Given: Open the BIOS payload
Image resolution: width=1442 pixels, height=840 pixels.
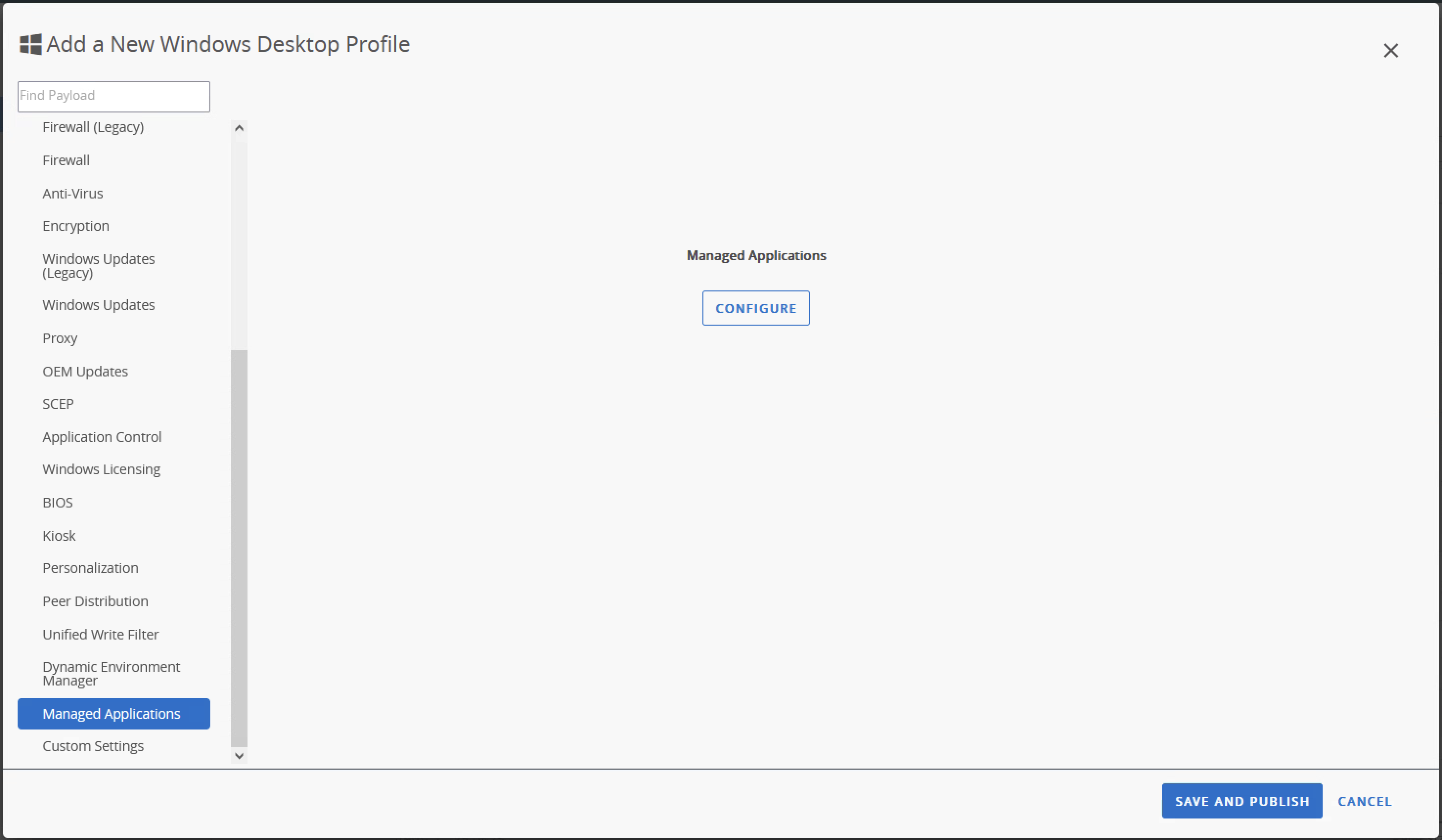Looking at the screenshot, I should click(x=57, y=502).
